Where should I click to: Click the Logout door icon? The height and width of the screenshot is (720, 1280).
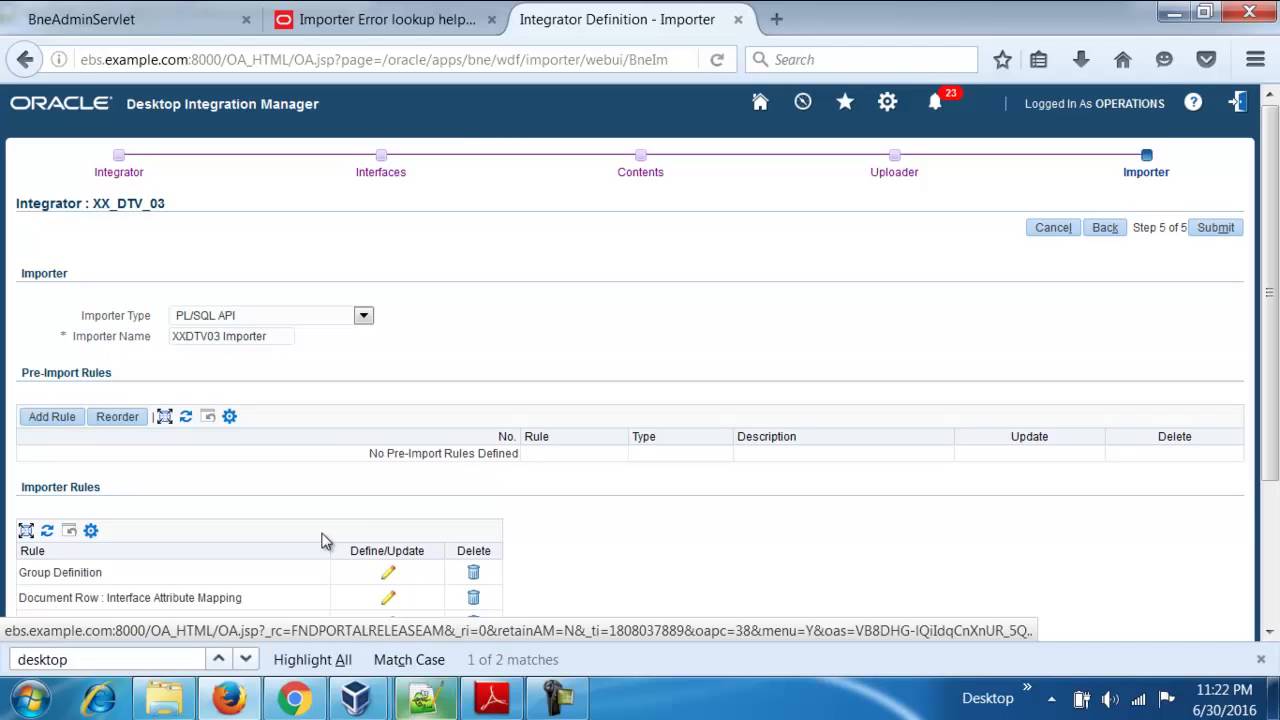pos(1237,102)
